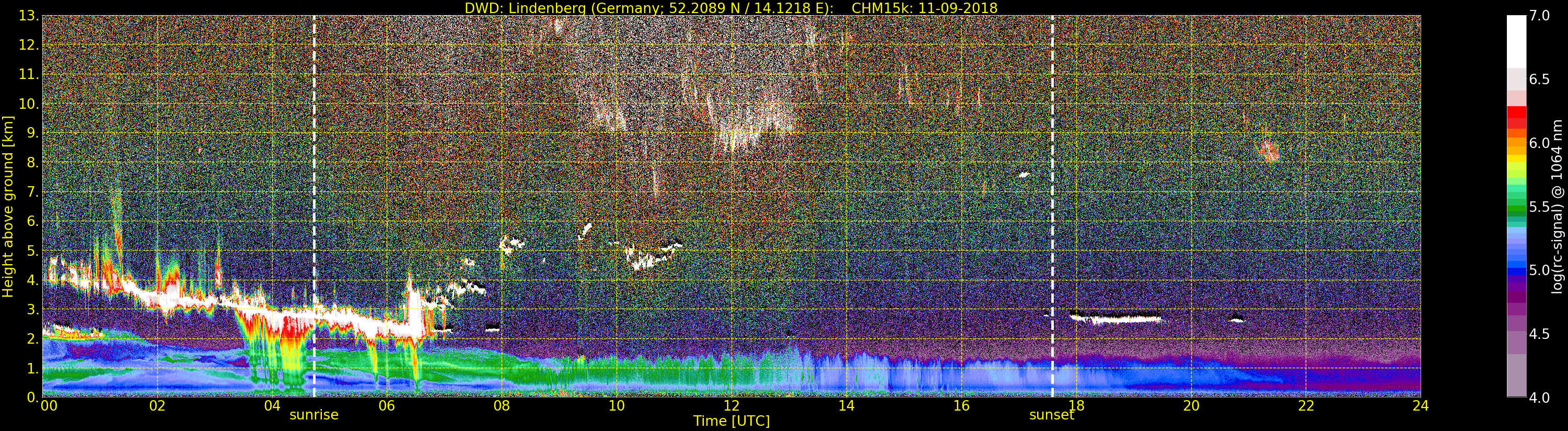The height and width of the screenshot is (431, 1568).
Task: Click the "log(rc-signal) @ 1064 nm" colorbar label
Action: (1557, 207)
